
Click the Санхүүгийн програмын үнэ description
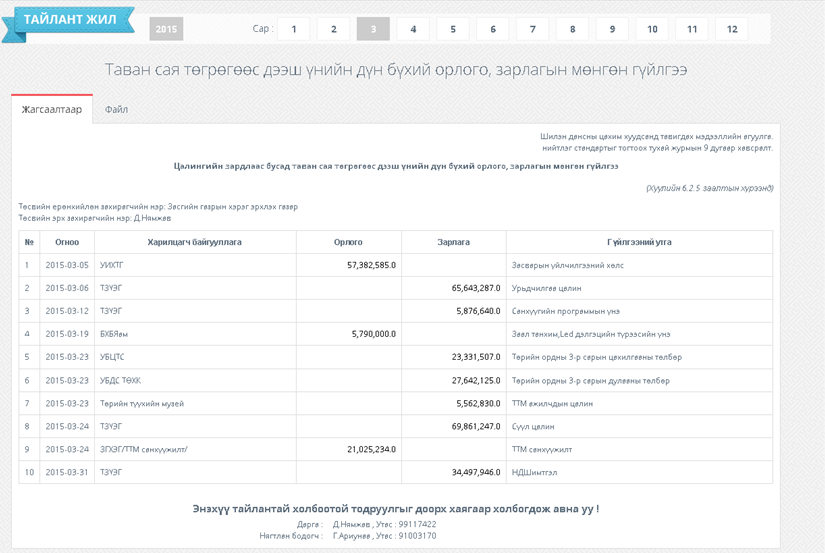pyautogui.click(x=566, y=311)
